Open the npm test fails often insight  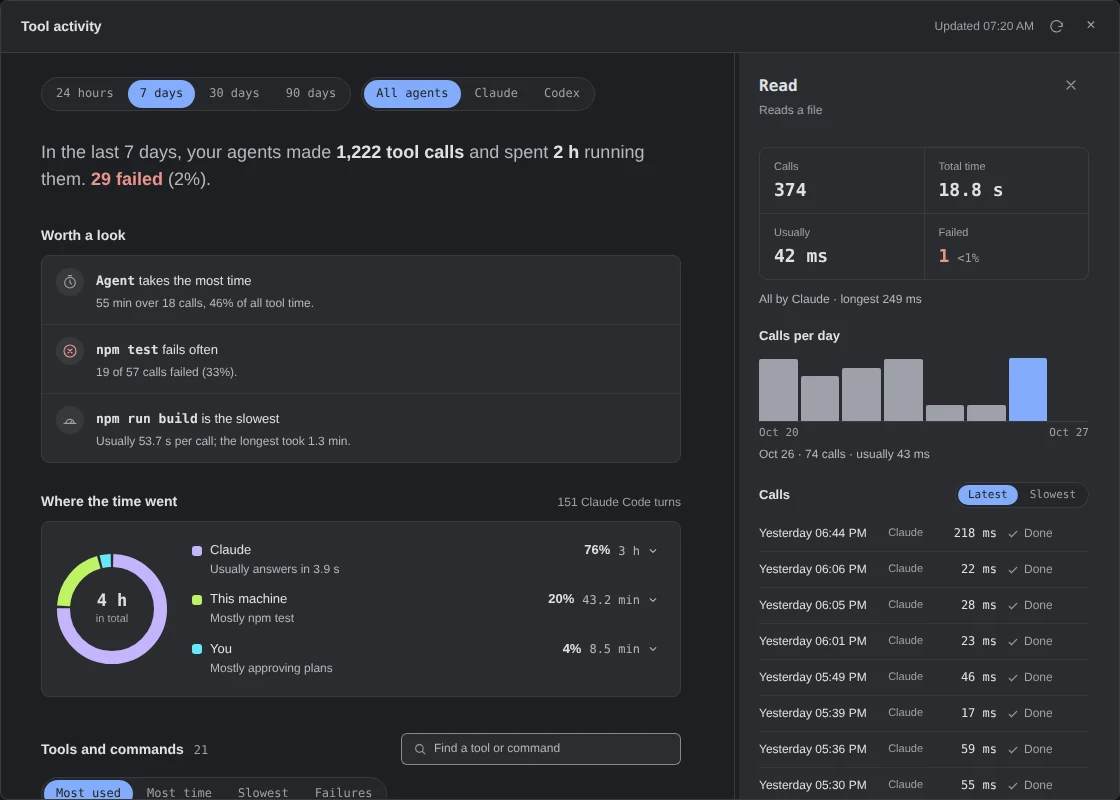point(361,359)
